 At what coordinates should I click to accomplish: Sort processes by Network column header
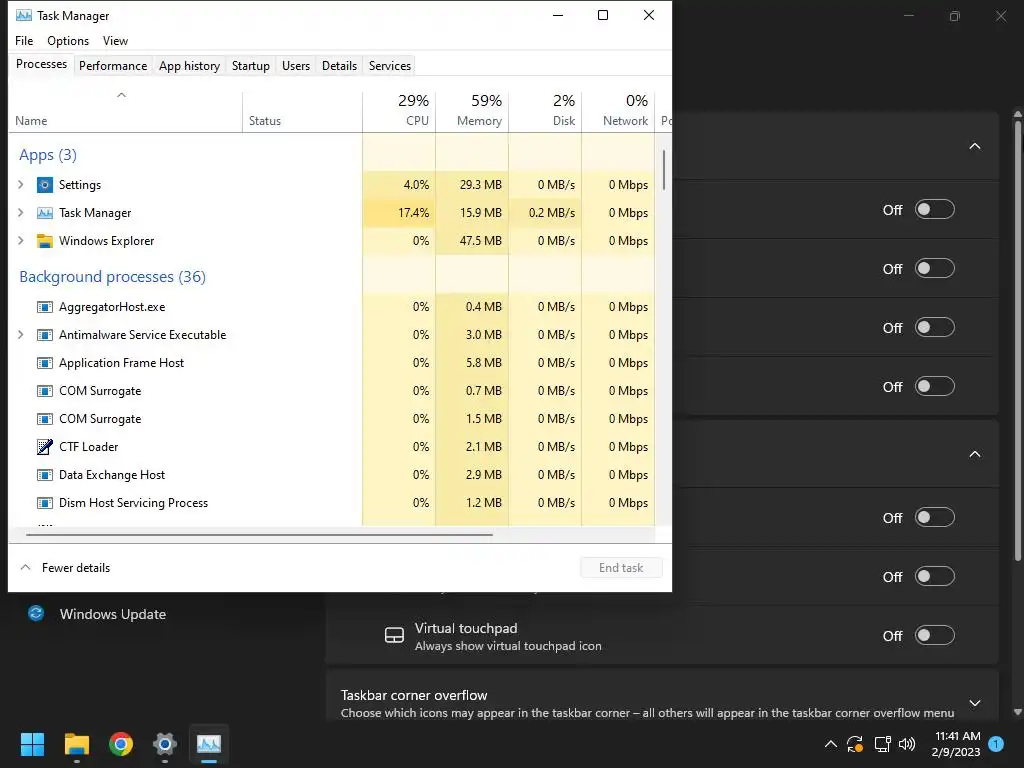tap(618, 111)
